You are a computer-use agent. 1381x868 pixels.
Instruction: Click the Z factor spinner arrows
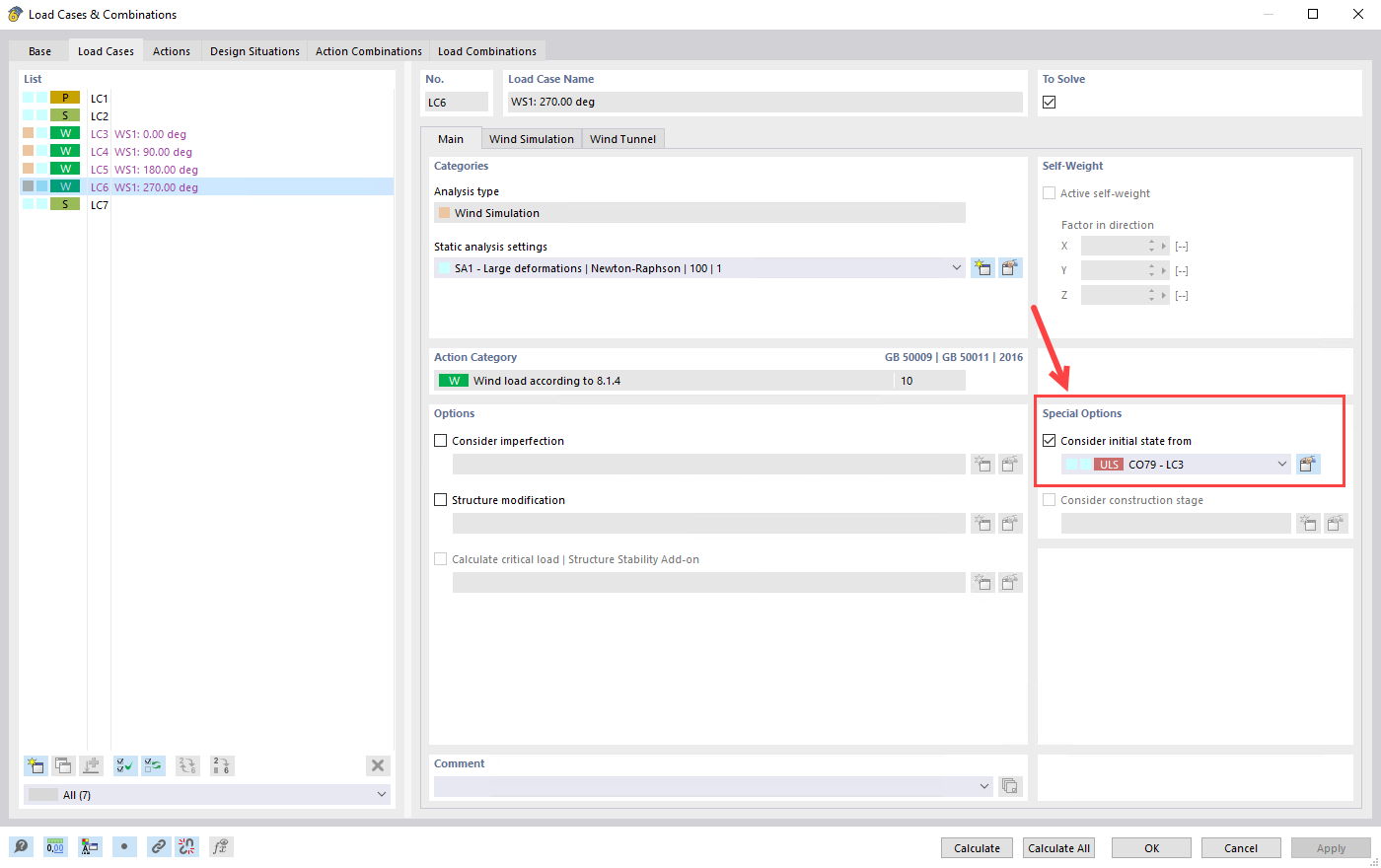[x=1151, y=295]
